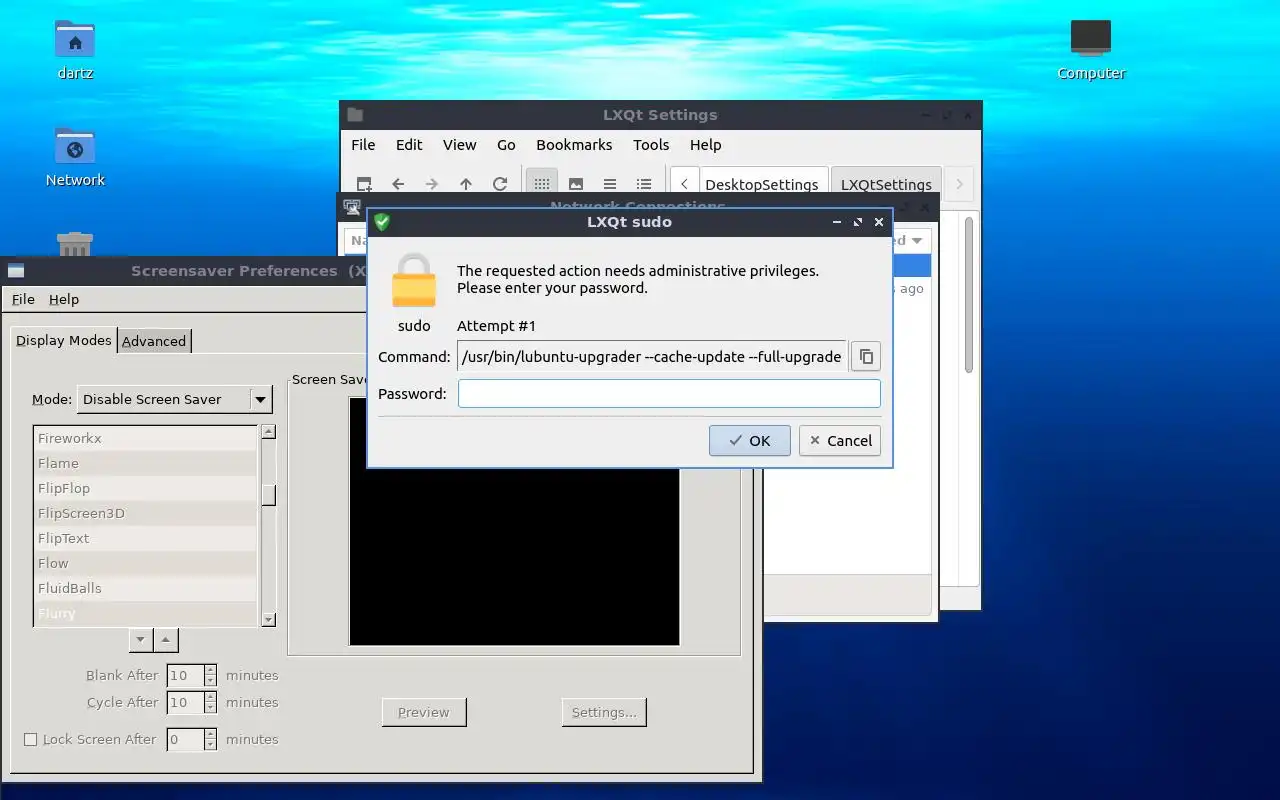This screenshot has height=800, width=1280.
Task: Select FluidBalls in the screensaver list
Action: (146, 588)
